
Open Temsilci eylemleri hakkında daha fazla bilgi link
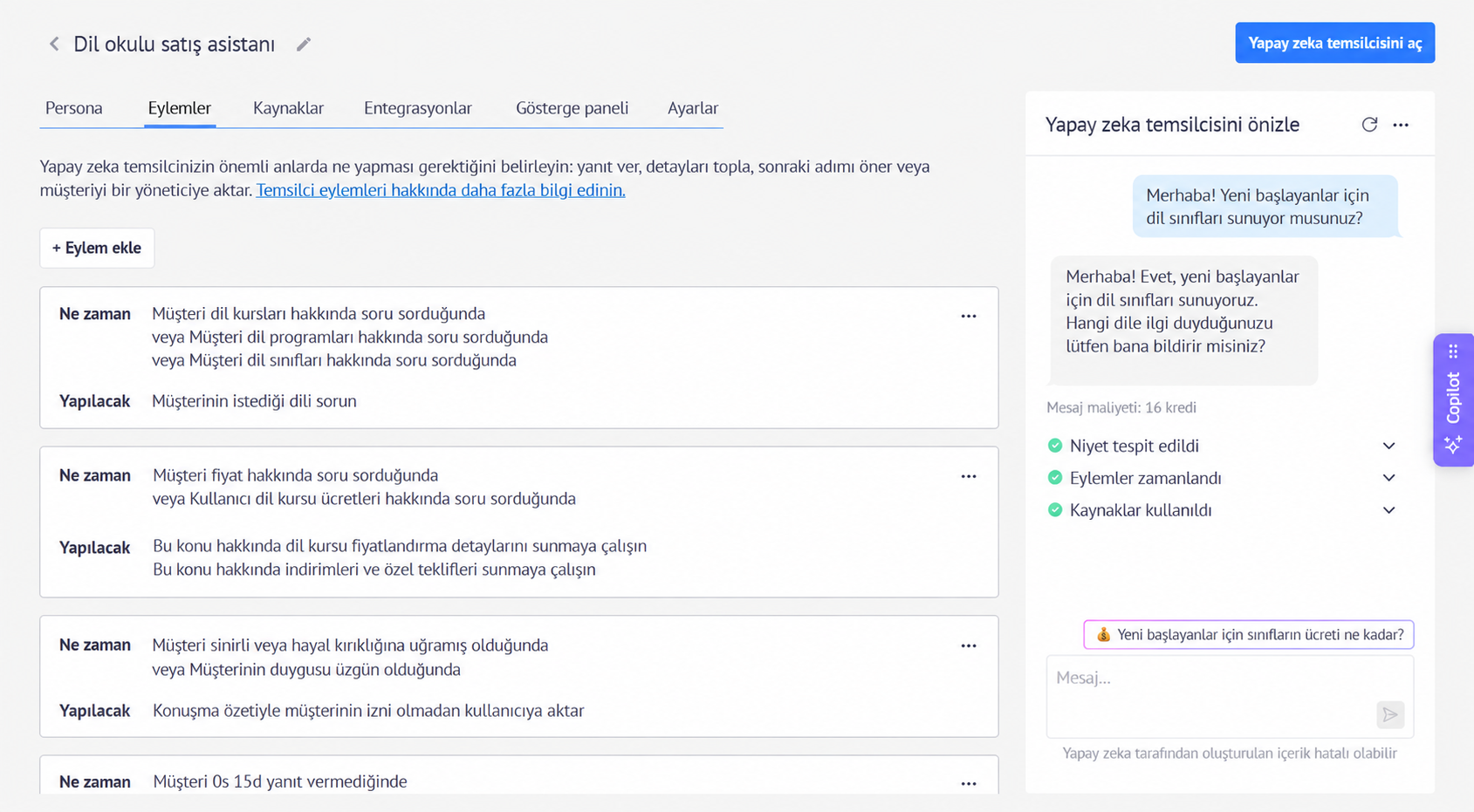[441, 190]
